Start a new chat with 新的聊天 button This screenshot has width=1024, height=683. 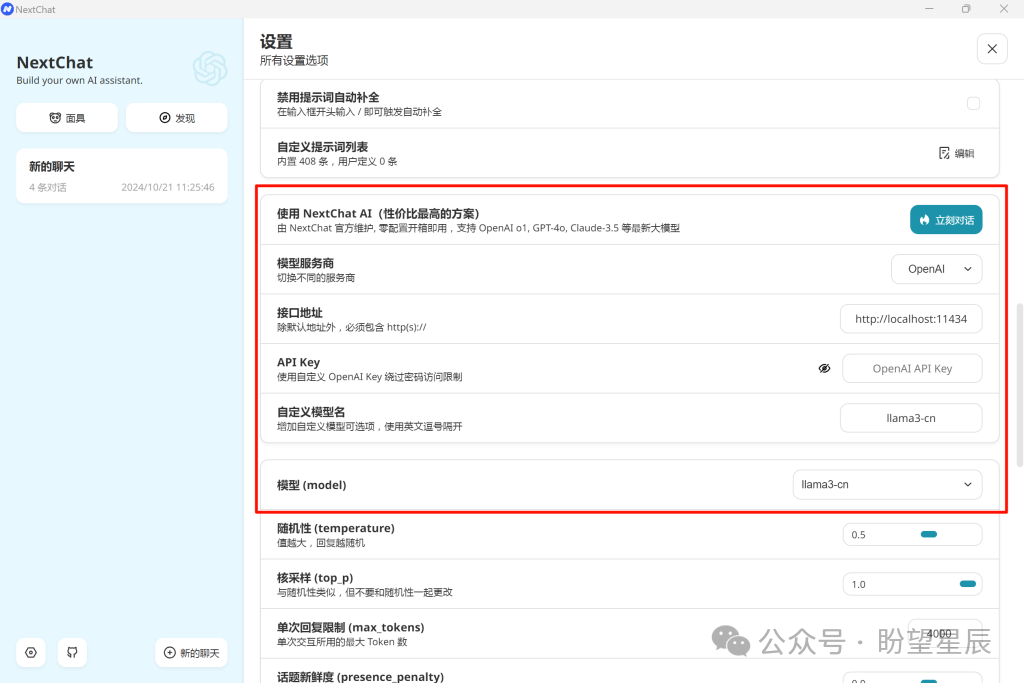pyautogui.click(x=191, y=652)
